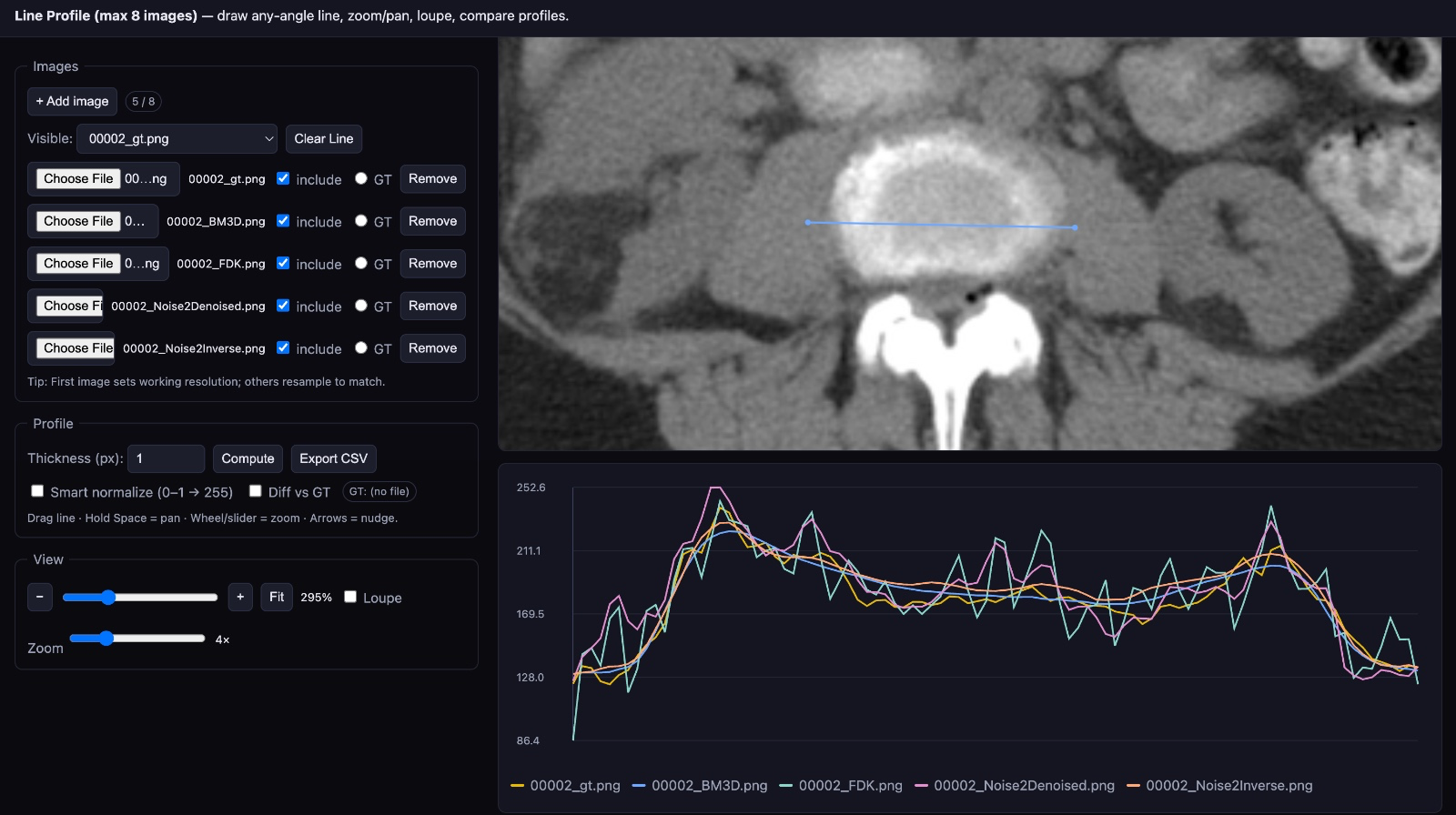Uncheck include for 00002_Noise2Denoised.png
The image size is (1456, 815).
coord(283,306)
